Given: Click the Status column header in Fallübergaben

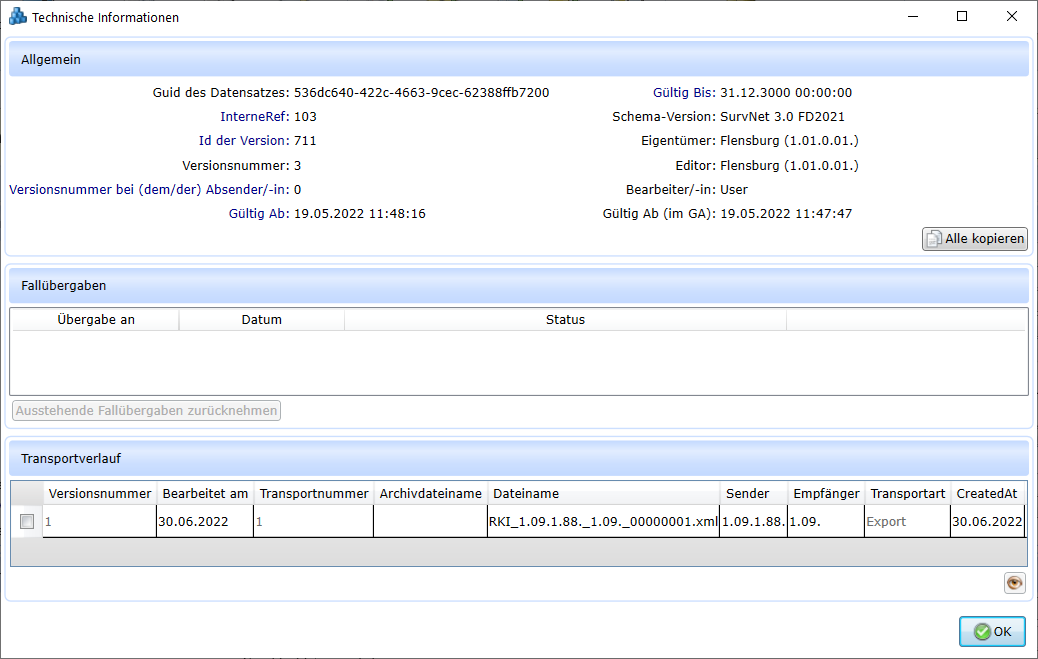Looking at the screenshot, I should pyautogui.click(x=565, y=320).
